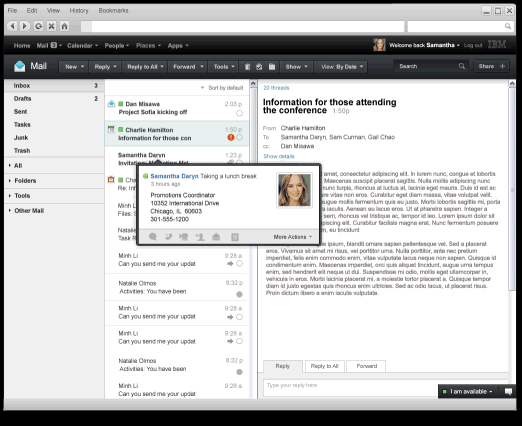The height and width of the screenshot is (426, 522).
Task: Start a chat from the contact card
Action: [153, 237]
